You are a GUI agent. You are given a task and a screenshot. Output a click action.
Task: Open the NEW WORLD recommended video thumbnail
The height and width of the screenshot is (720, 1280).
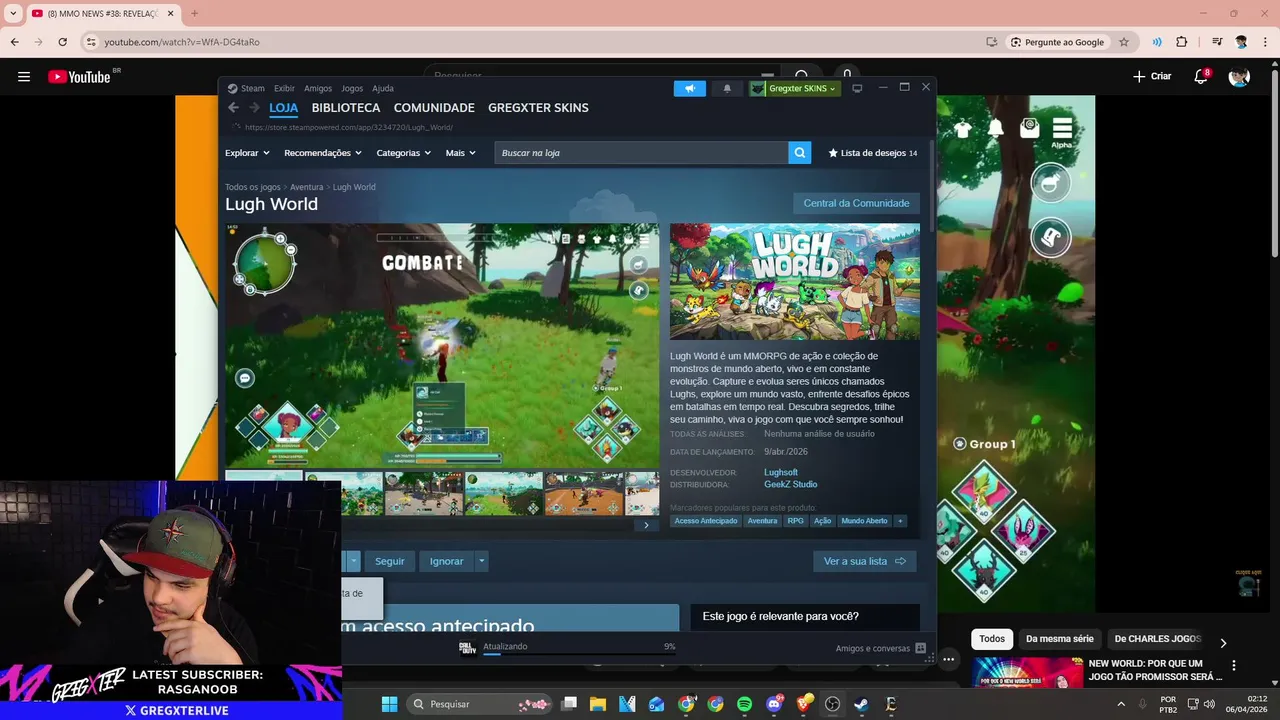pyautogui.click(x=1028, y=673)
